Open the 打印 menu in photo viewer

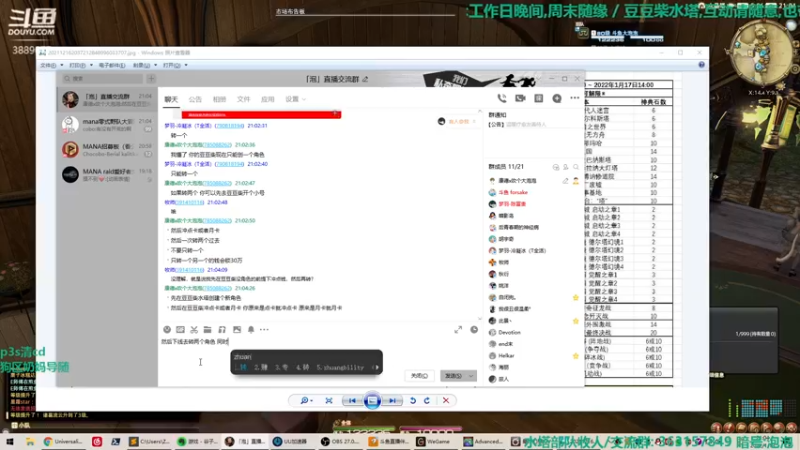coord(81,65)
